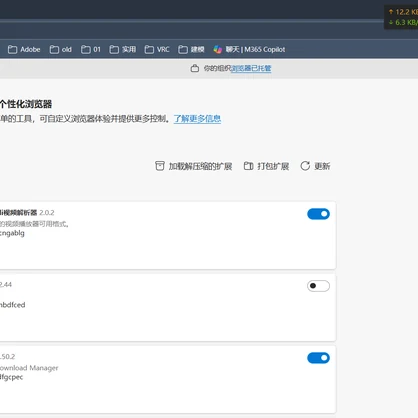Screen dimensions: 418x418
Task: Disable the 视频解析器 2.0.2 extension toggle
Action: coord(318,214)
